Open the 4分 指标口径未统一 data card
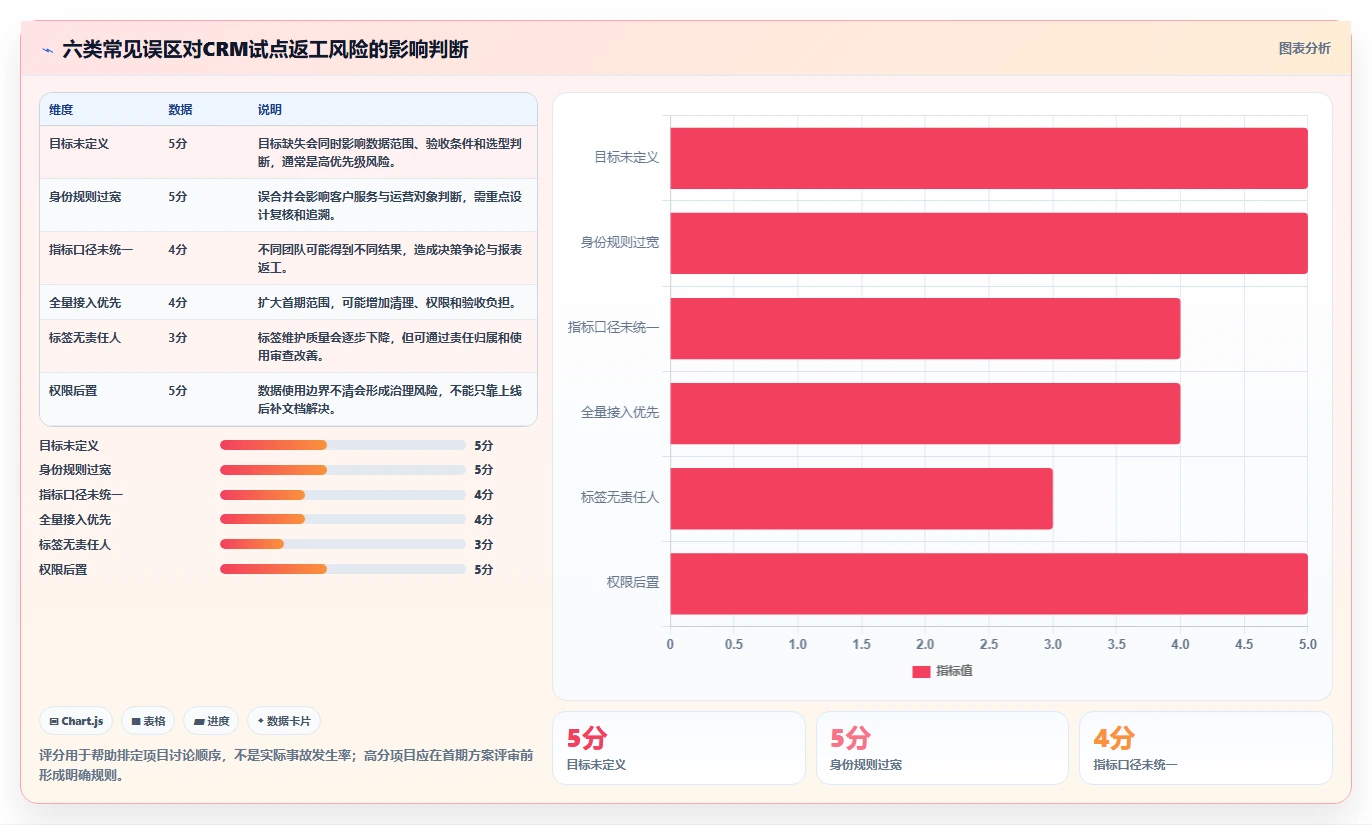Viewport: 1372px width, 825px height. tap(1206, 748)
